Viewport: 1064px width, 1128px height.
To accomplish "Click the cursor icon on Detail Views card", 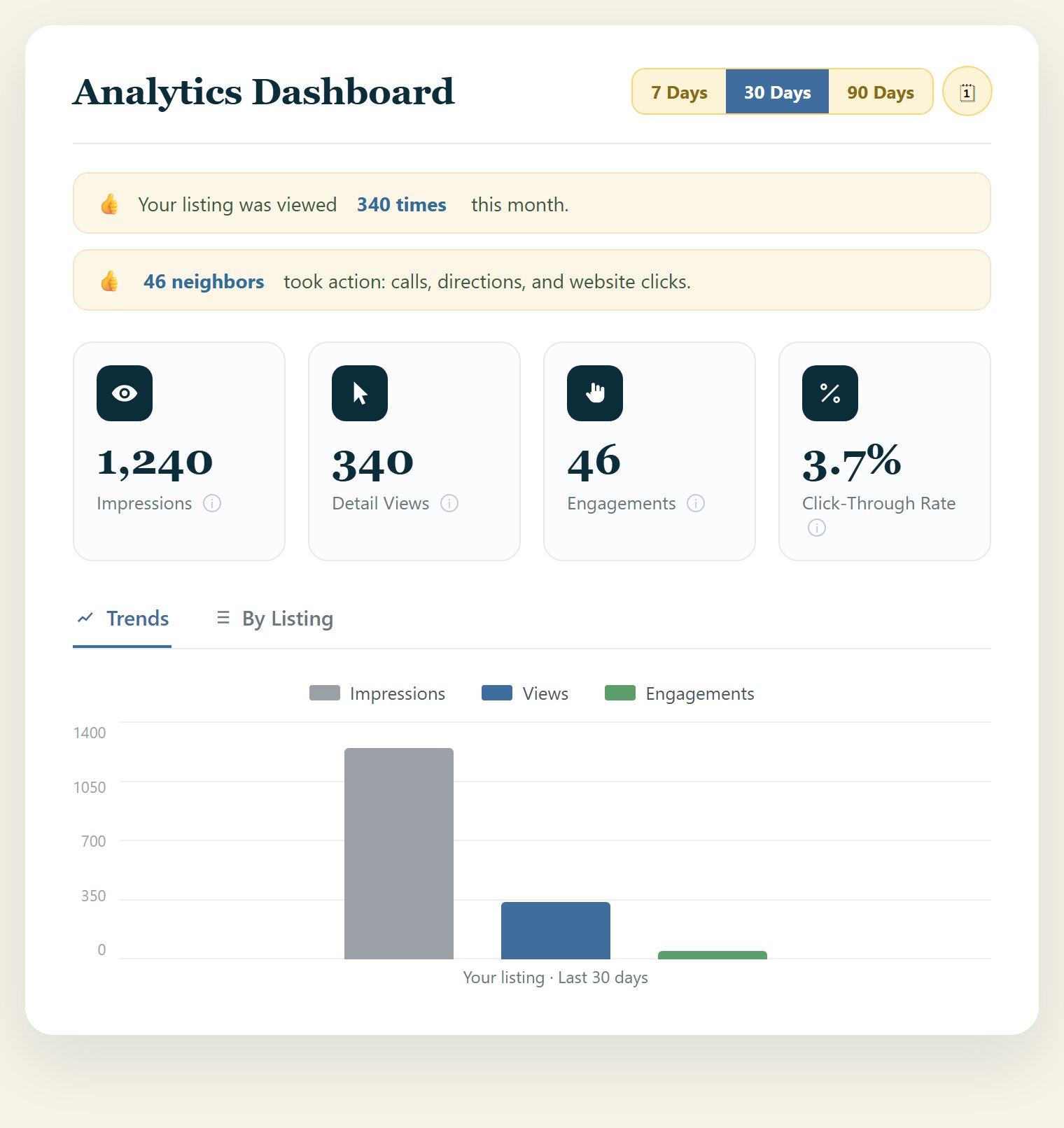I will click(x=360, y=393).
